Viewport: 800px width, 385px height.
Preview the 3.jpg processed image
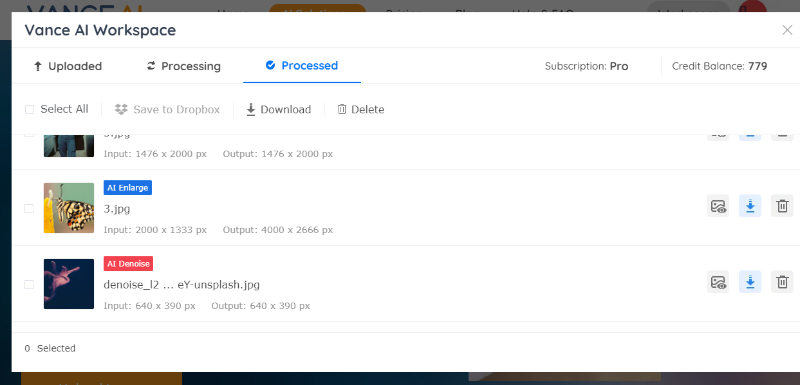718,206
